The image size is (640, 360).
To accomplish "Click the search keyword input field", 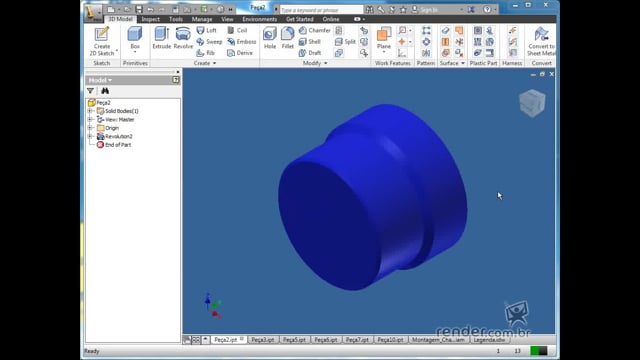I will coord(321,10).
